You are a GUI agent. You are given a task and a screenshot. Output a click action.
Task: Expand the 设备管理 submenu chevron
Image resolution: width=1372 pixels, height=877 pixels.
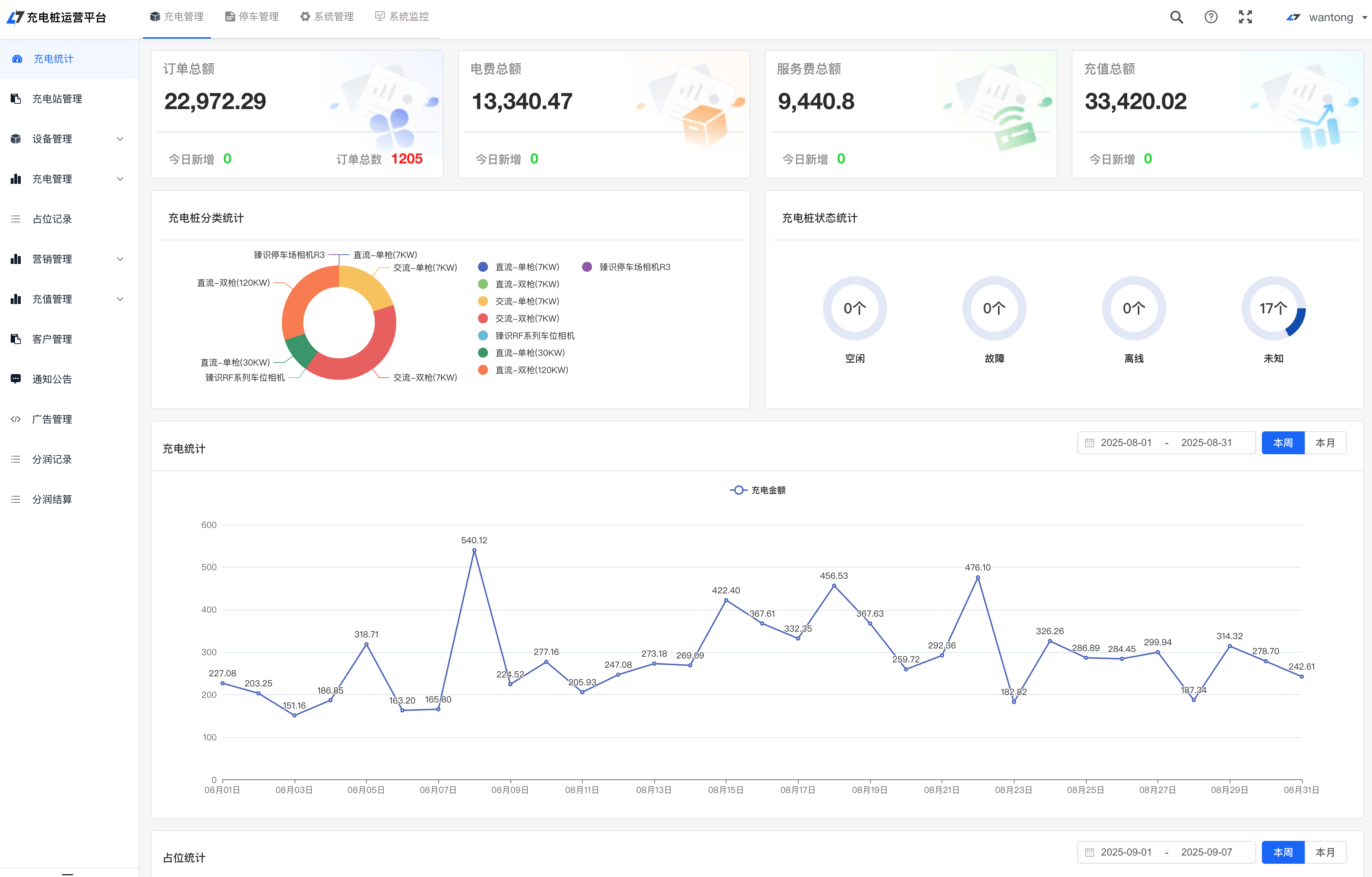coord(120,139)
